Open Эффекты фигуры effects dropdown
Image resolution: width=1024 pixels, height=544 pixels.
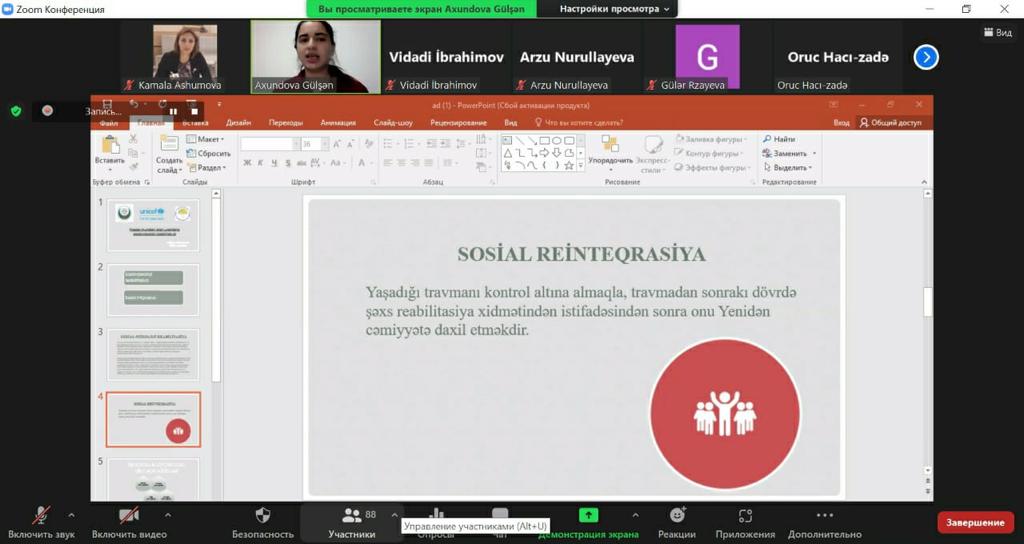click(x=711, y=168)
